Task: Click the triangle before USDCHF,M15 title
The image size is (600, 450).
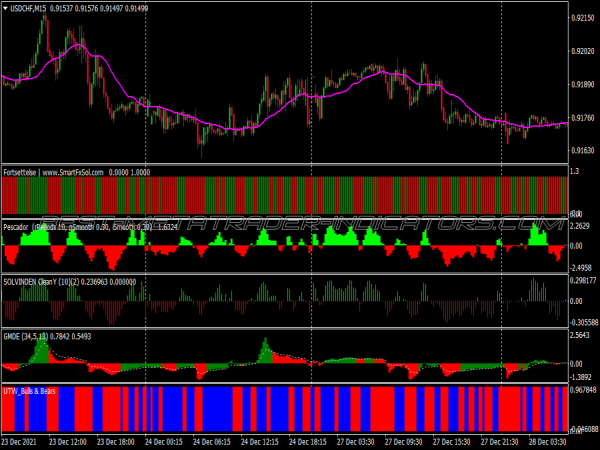Action: [x=7, y=8]
